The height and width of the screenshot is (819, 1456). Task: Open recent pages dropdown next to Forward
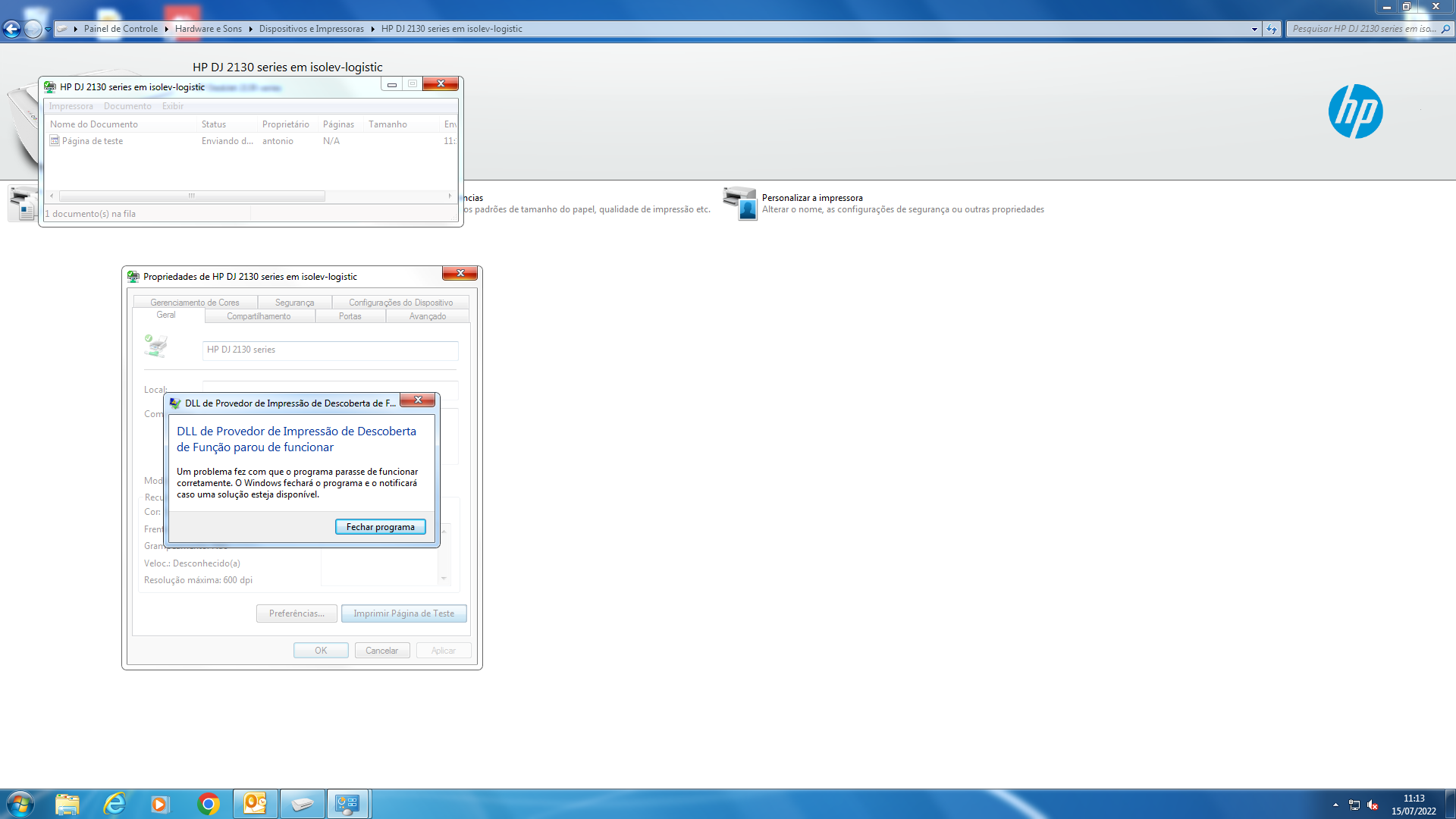(x=48, y=30)
